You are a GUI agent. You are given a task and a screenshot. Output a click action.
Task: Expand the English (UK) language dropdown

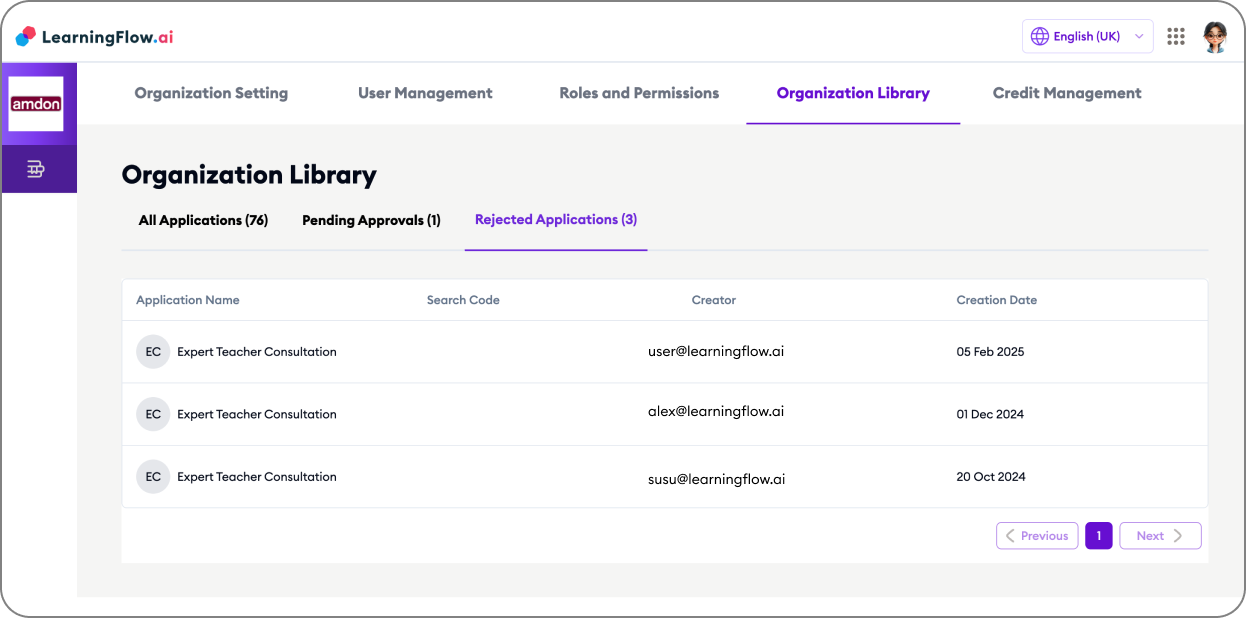click(1087, 36)
